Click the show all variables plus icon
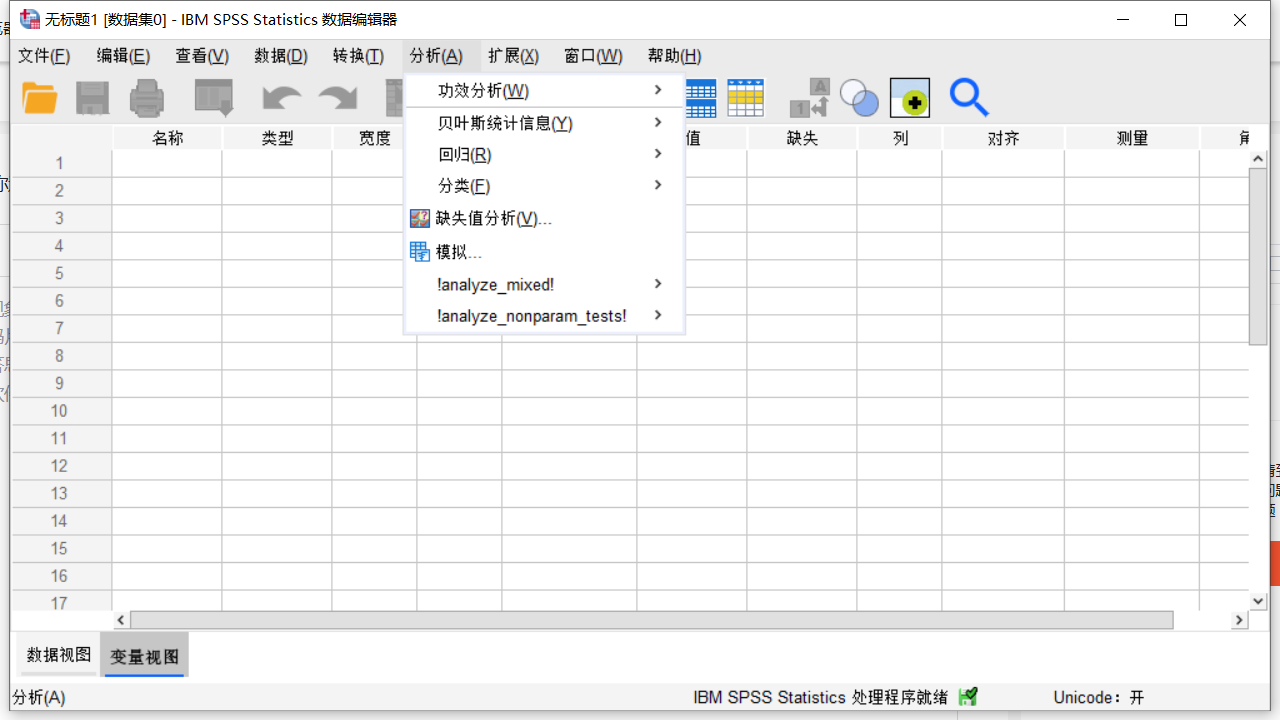The width and height of the screenshot is (1280, 720). coord(910,98)
